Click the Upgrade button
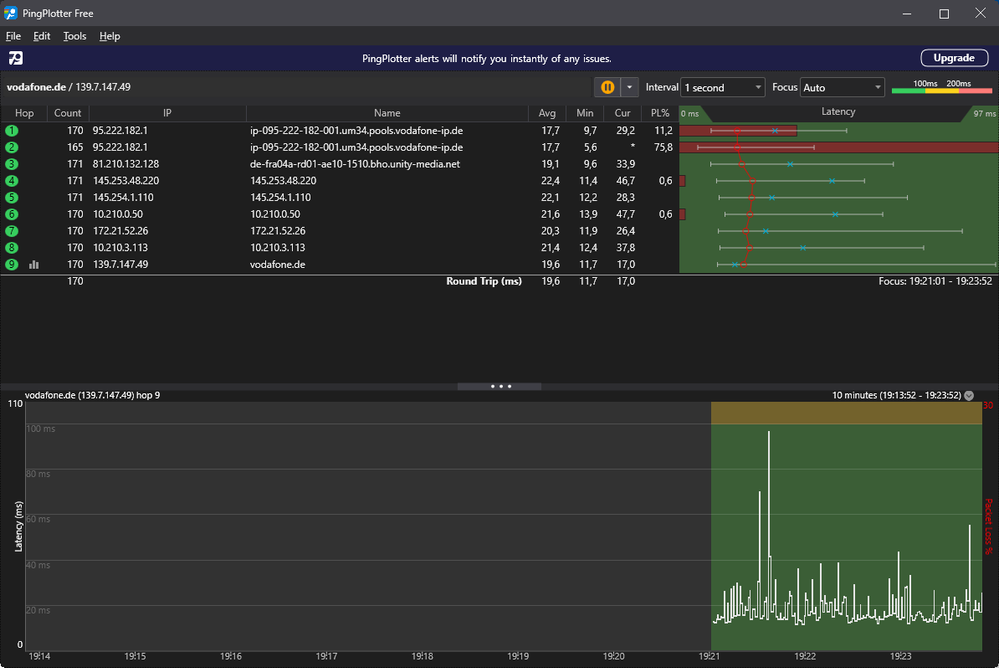The width and height of the screenshot is (999, 668). [953, 58]
